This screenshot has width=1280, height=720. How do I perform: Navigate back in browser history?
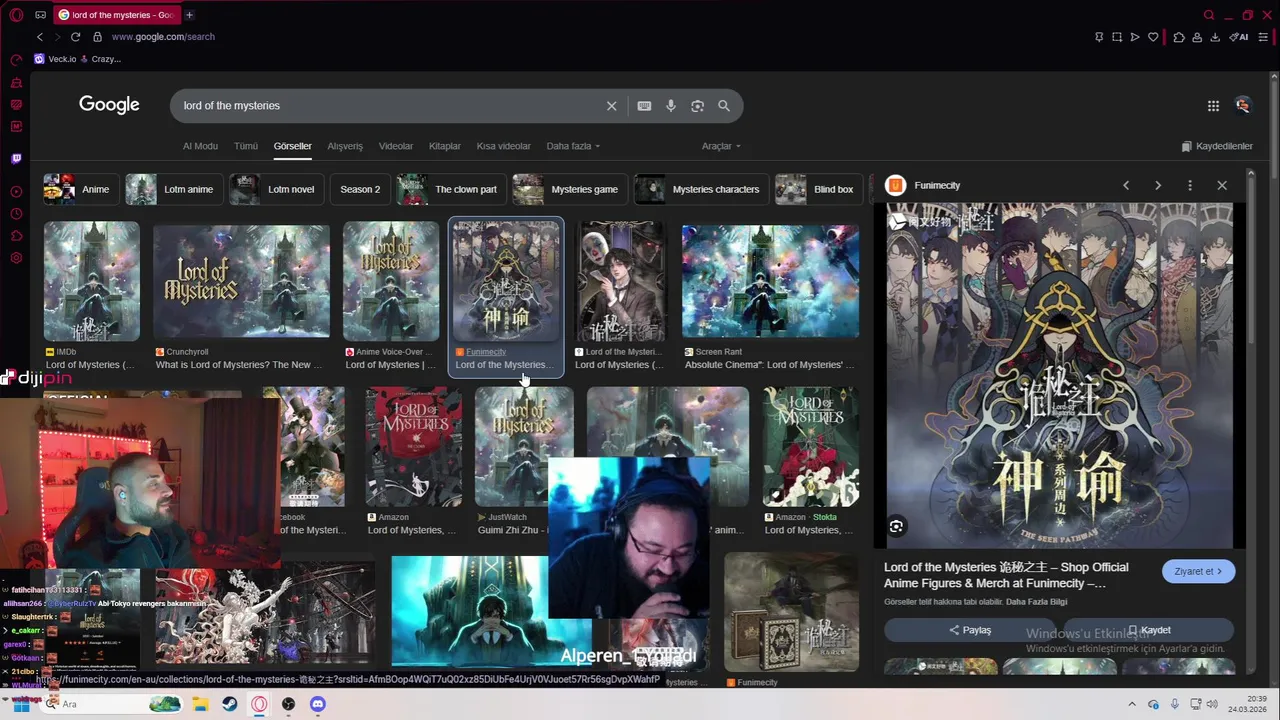coord(40,37)
